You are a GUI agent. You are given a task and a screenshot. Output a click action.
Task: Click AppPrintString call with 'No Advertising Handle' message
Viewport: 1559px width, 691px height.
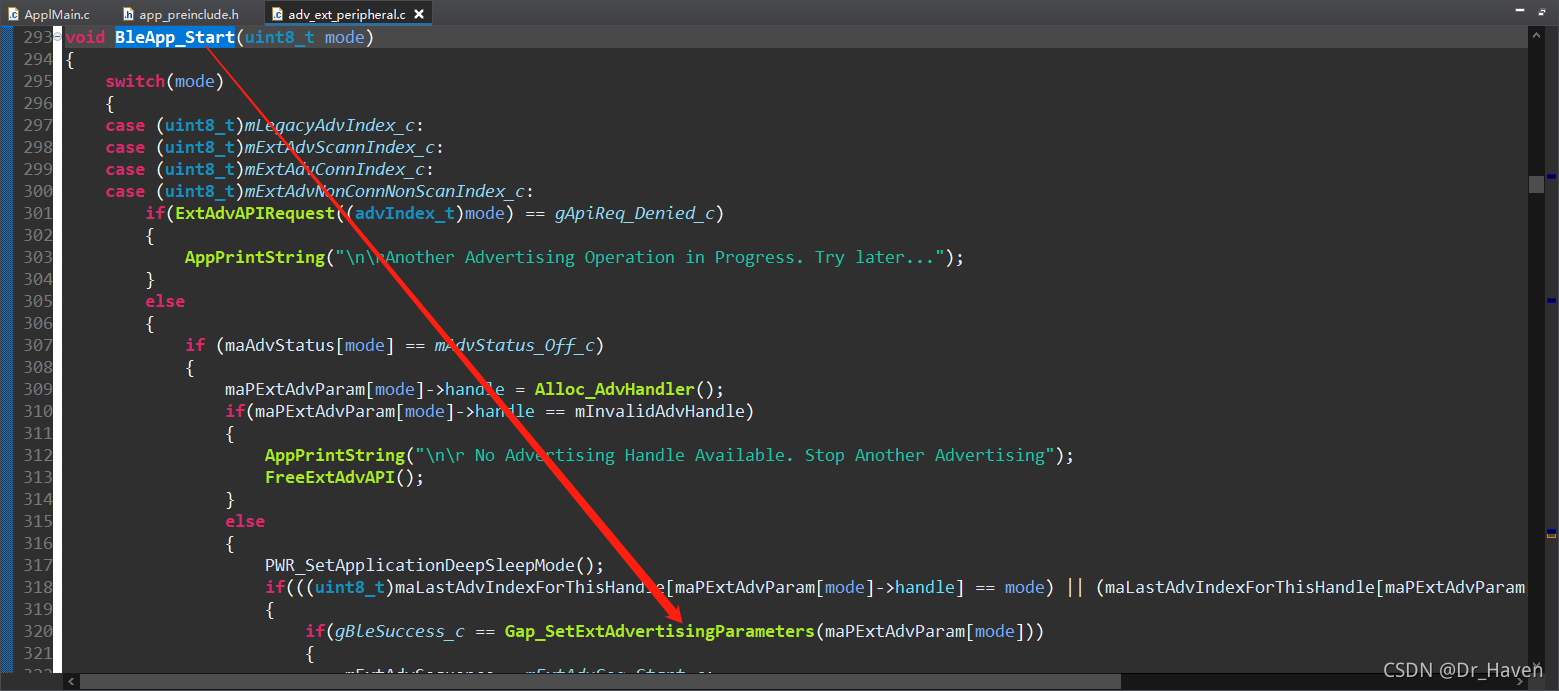[335, 455]
